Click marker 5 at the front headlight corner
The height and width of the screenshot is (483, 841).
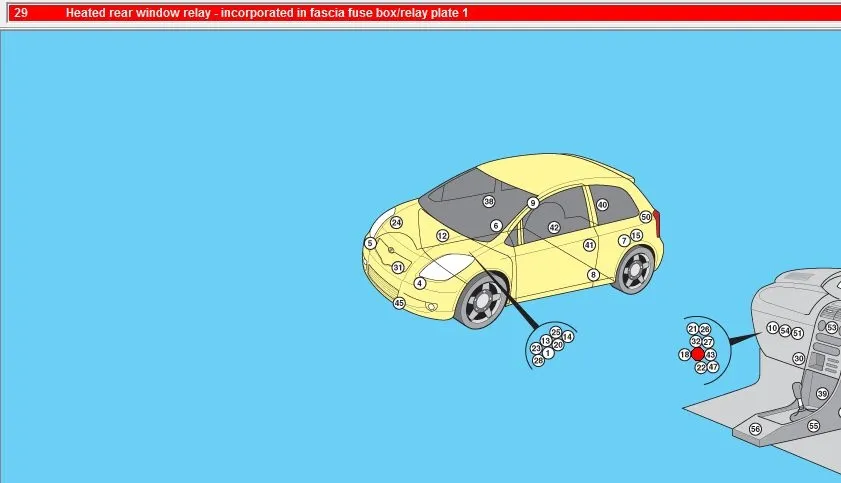pyautogui.click(x=370, y=243)
